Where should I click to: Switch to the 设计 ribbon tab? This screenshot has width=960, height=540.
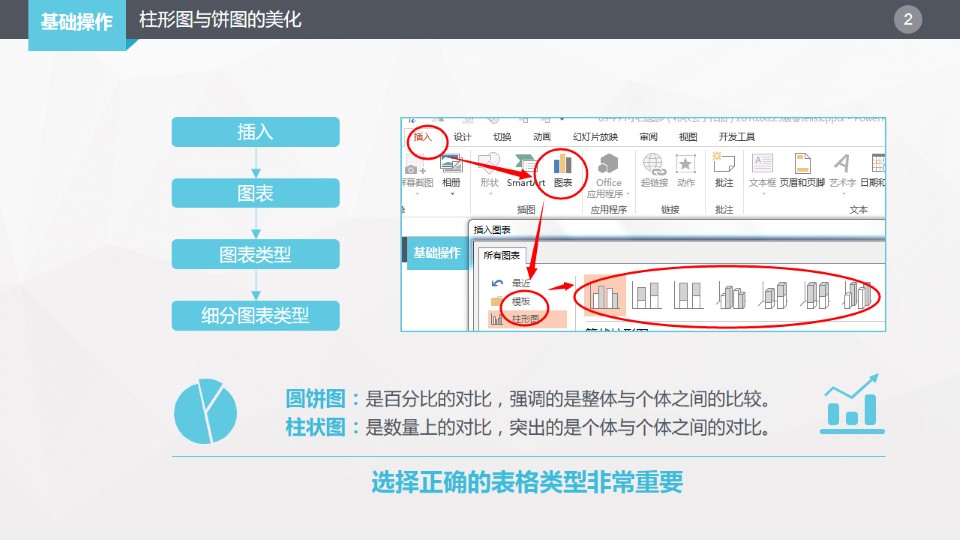462,137
